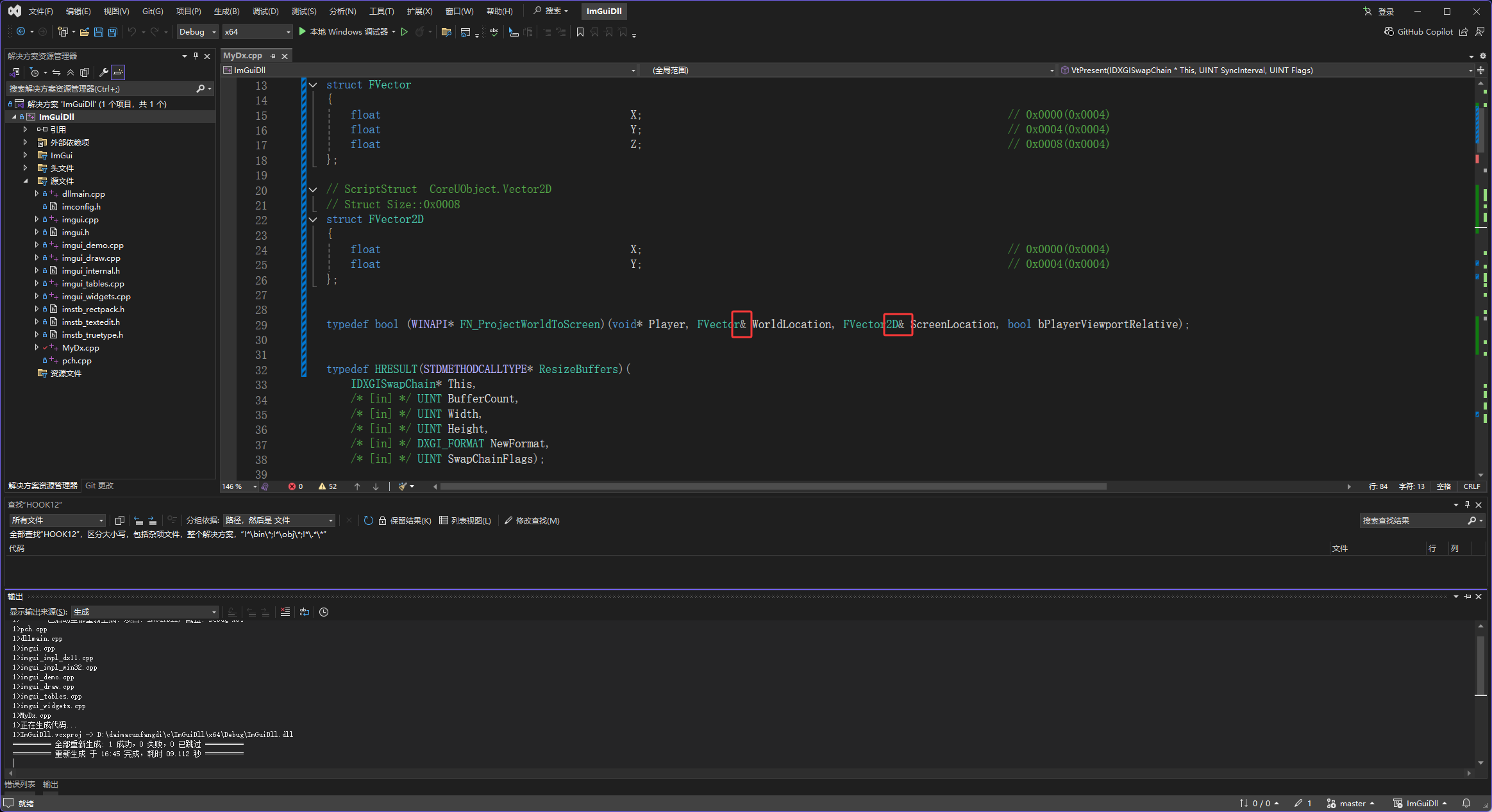Collapse all in Solution Explorer
The width and height of the screenshot is (1492, 812).
[x=71, y=72]
